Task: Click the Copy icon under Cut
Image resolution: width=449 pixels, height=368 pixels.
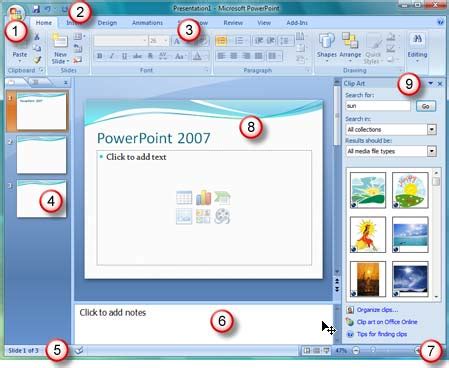Action: 37,48
